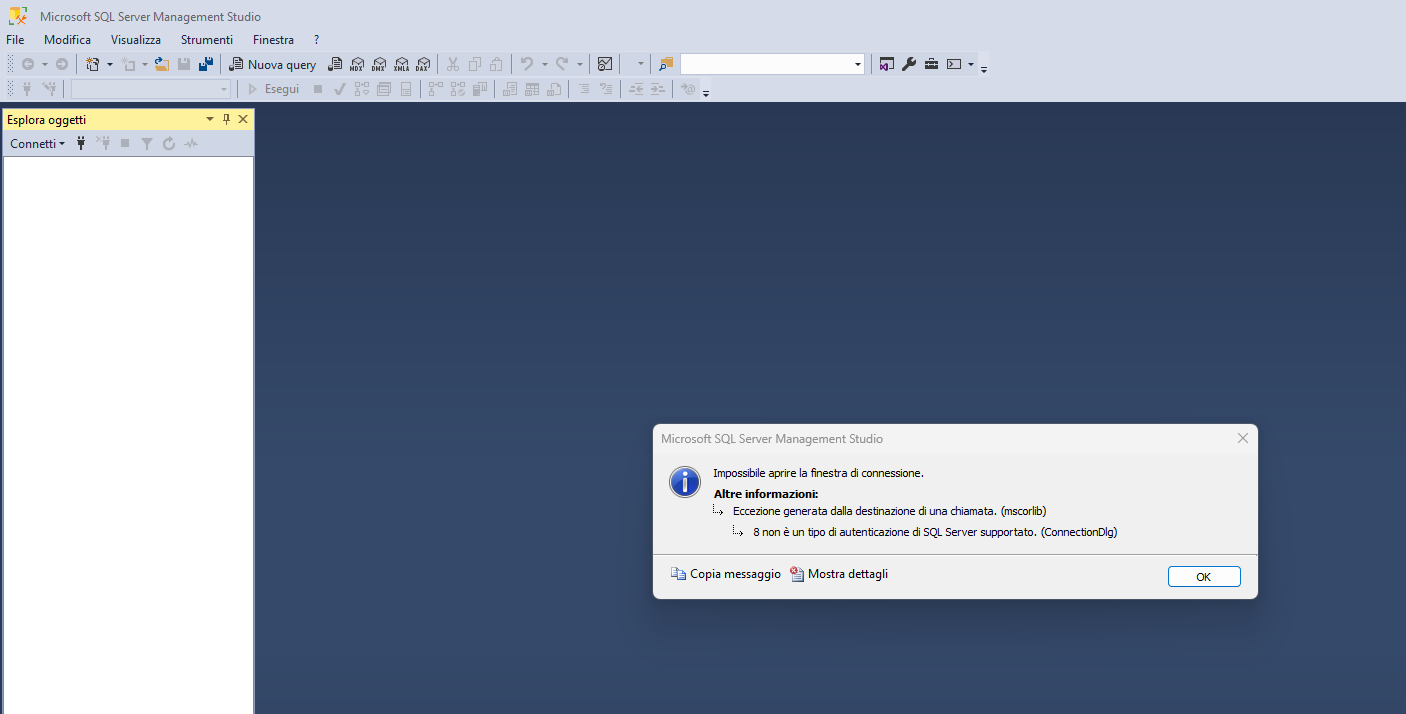Open the Visual Studio window icon

pyautogui.click(x=886, y=64)
